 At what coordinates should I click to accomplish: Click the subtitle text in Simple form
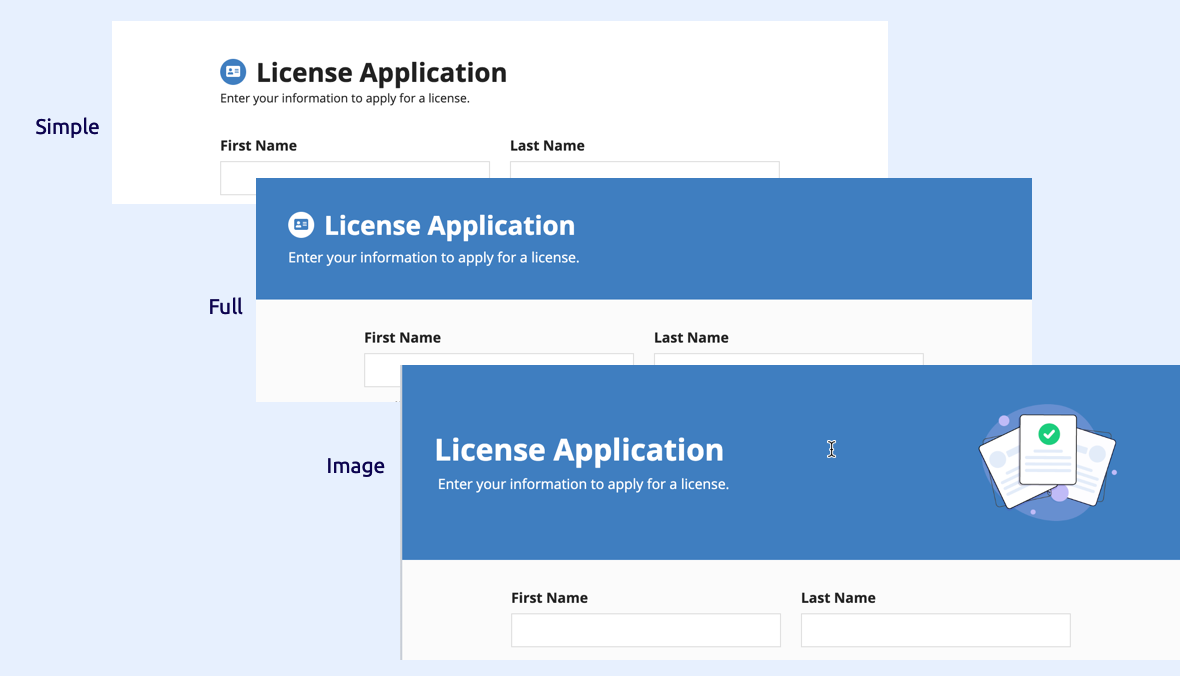pyautogui.click(x=345, y=99)
